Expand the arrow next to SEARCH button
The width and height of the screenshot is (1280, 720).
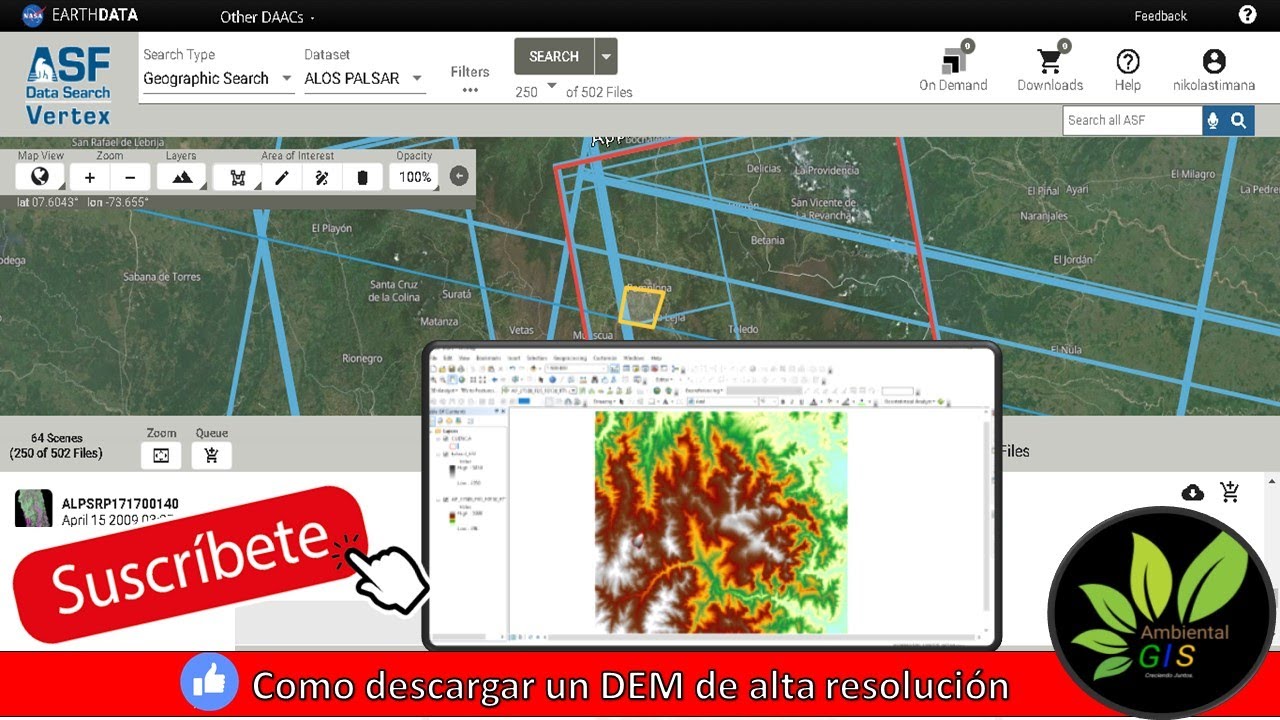point(606,56)
